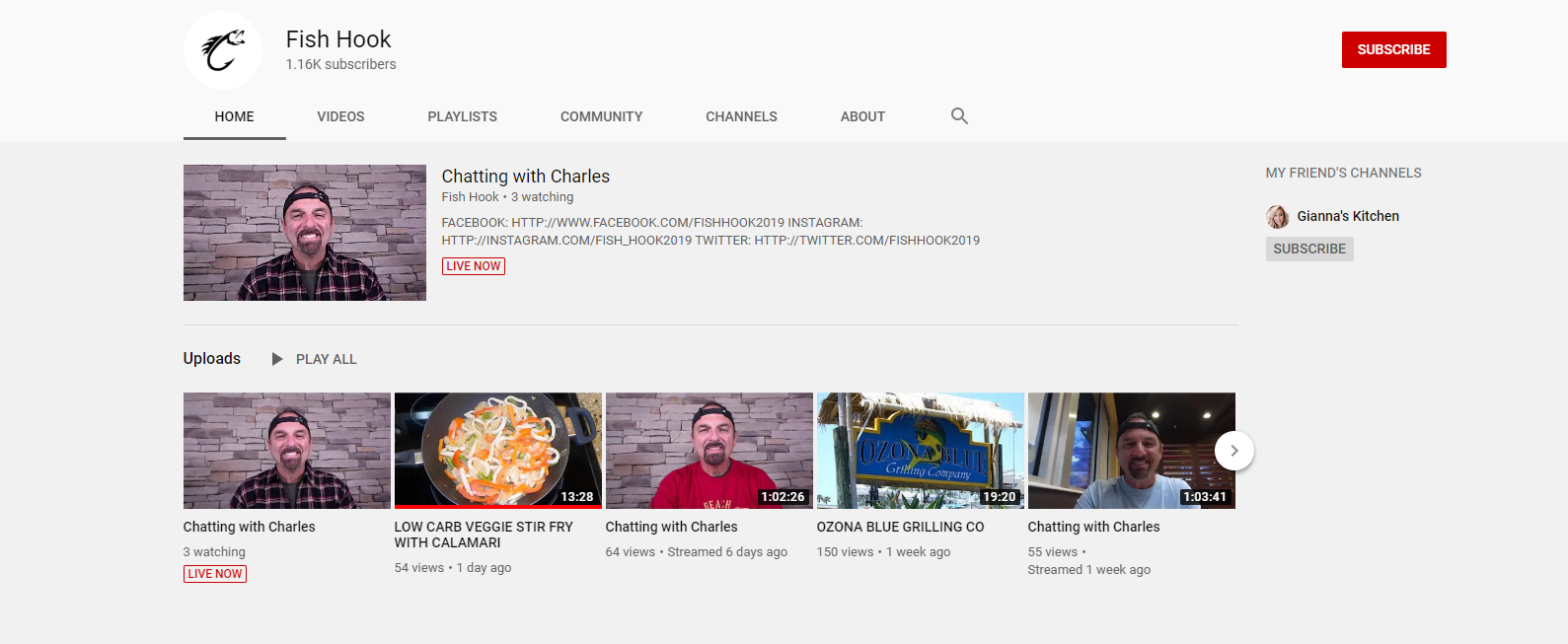Screen dimensions: 1568x644
Task: Click the featured video's Facebook and Instagram description
Action: click(710, 232)
